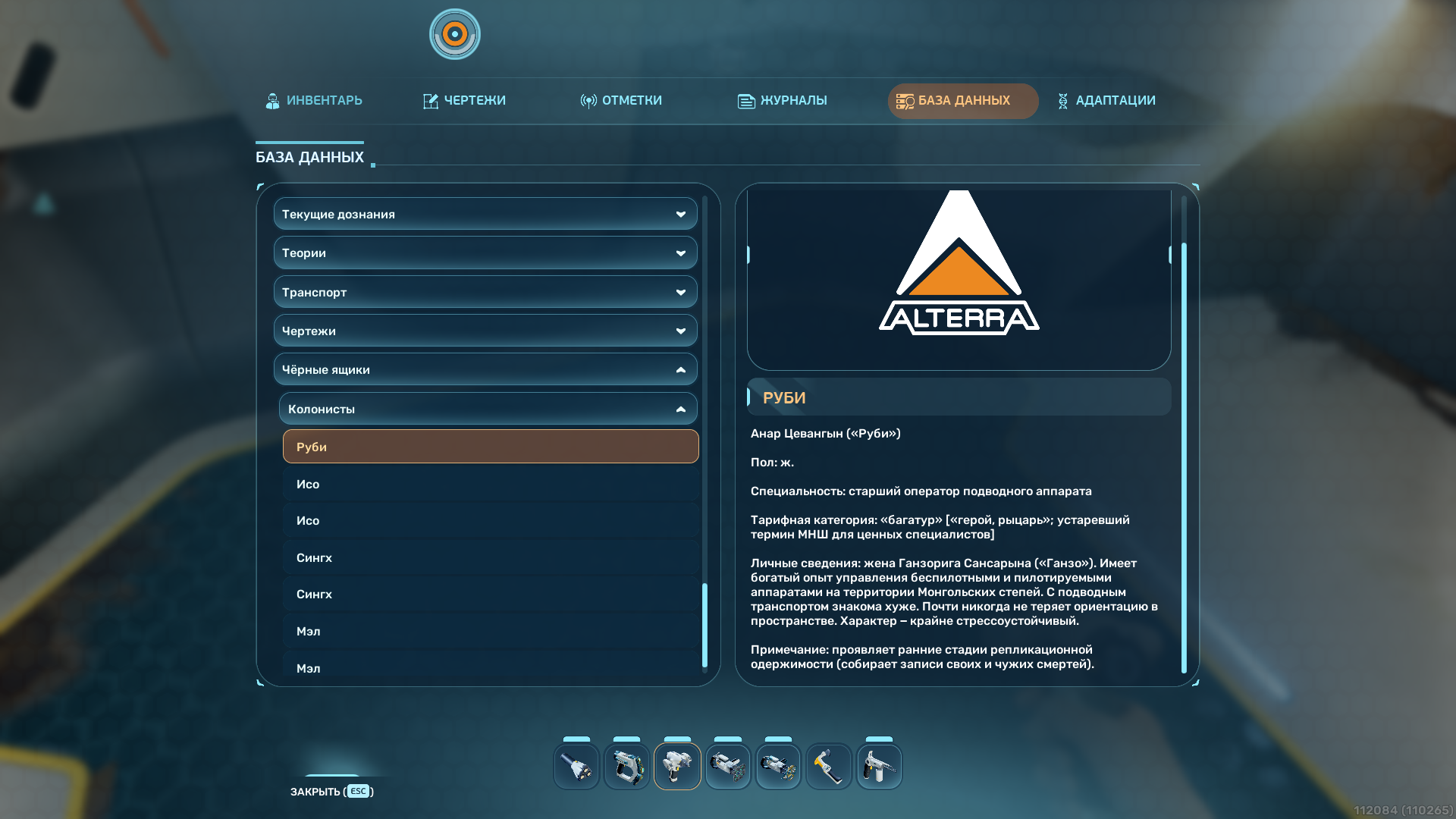Collapse the Колонисты subcategory
This screenshot has height=819, width=1456.
click(x=488, y=409)
